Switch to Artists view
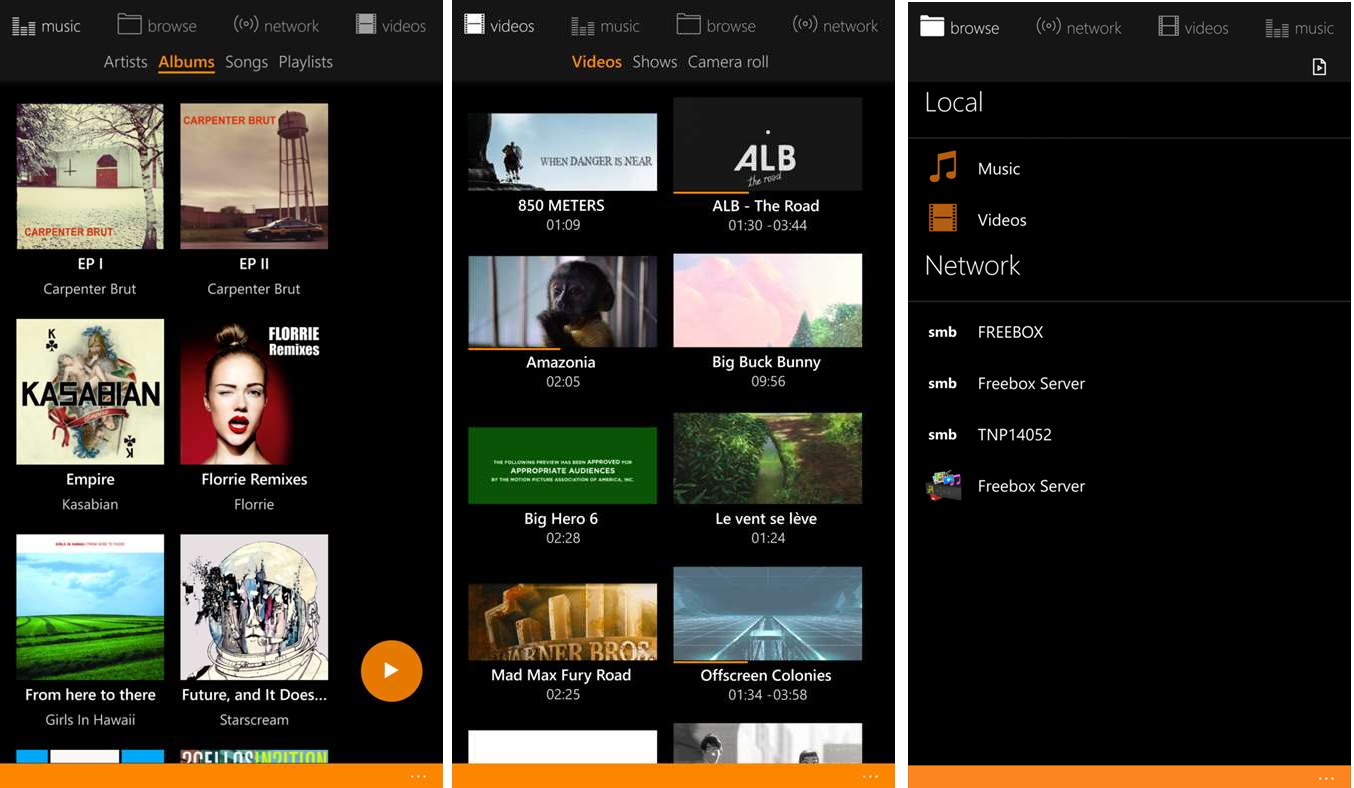The width and height of the screenshot is (1354, 788). (x=125, y=62)
